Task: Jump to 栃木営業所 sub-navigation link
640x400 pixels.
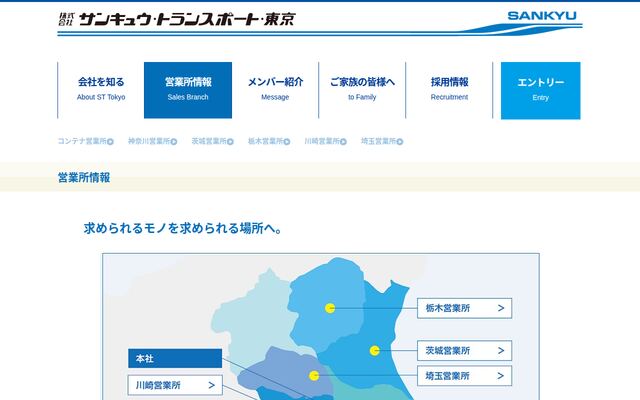Action: point(269,141)
